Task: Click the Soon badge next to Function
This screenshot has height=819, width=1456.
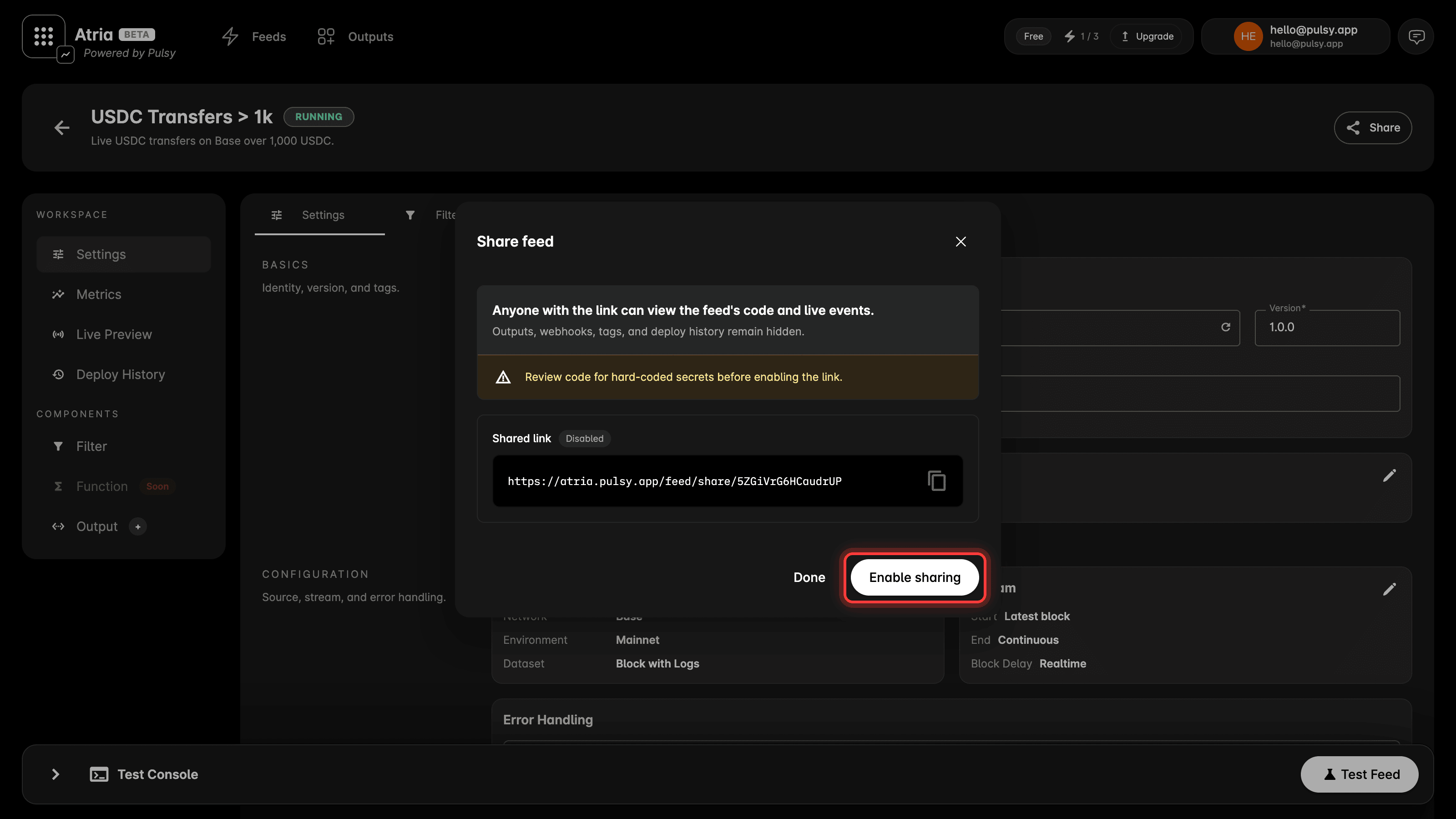Action: (157, 487)
